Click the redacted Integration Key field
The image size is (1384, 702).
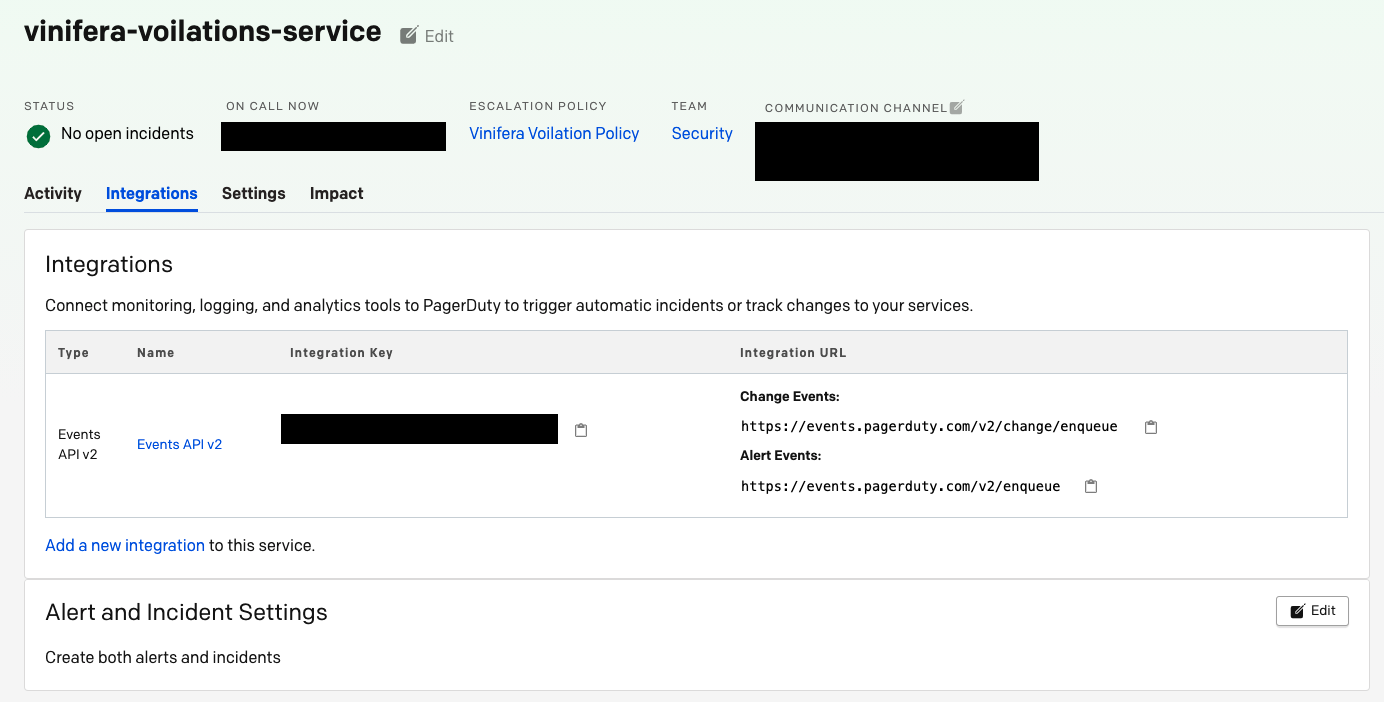point(419,429)
